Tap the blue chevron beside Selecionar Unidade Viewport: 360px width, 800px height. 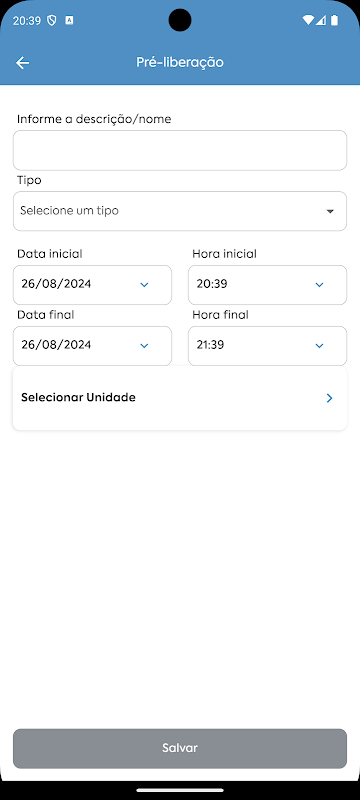pyautogui.click(x=329, y=398)
